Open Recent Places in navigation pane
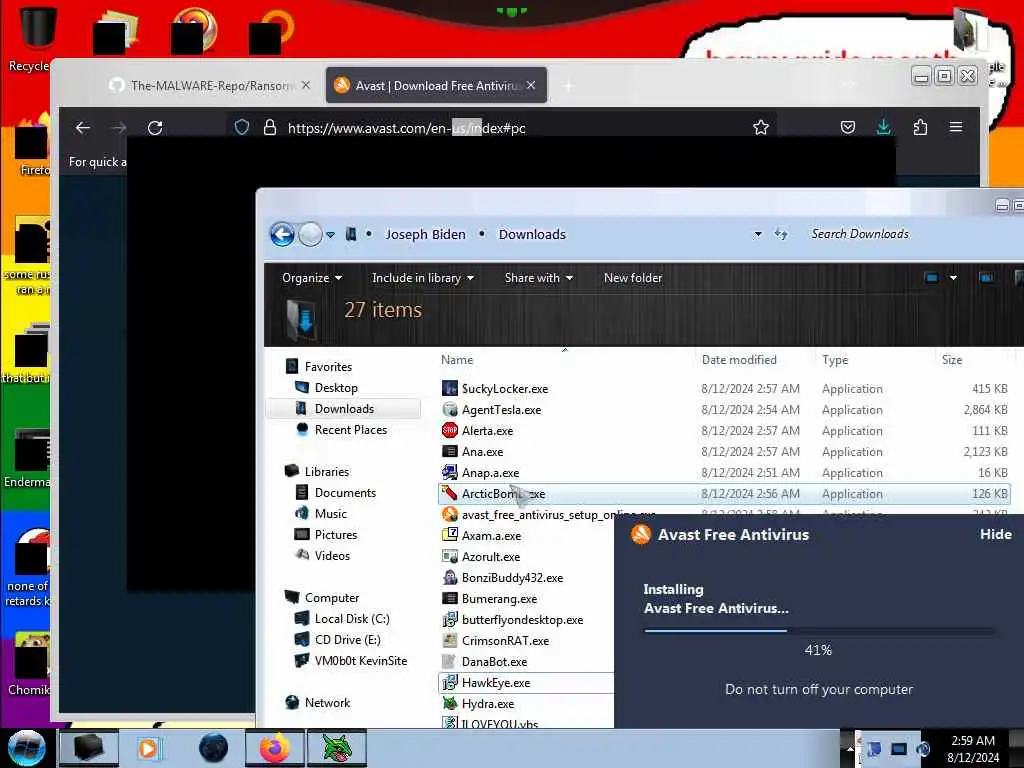The height and width of the screenshot is (768, 1024). (x=351, y=430)
